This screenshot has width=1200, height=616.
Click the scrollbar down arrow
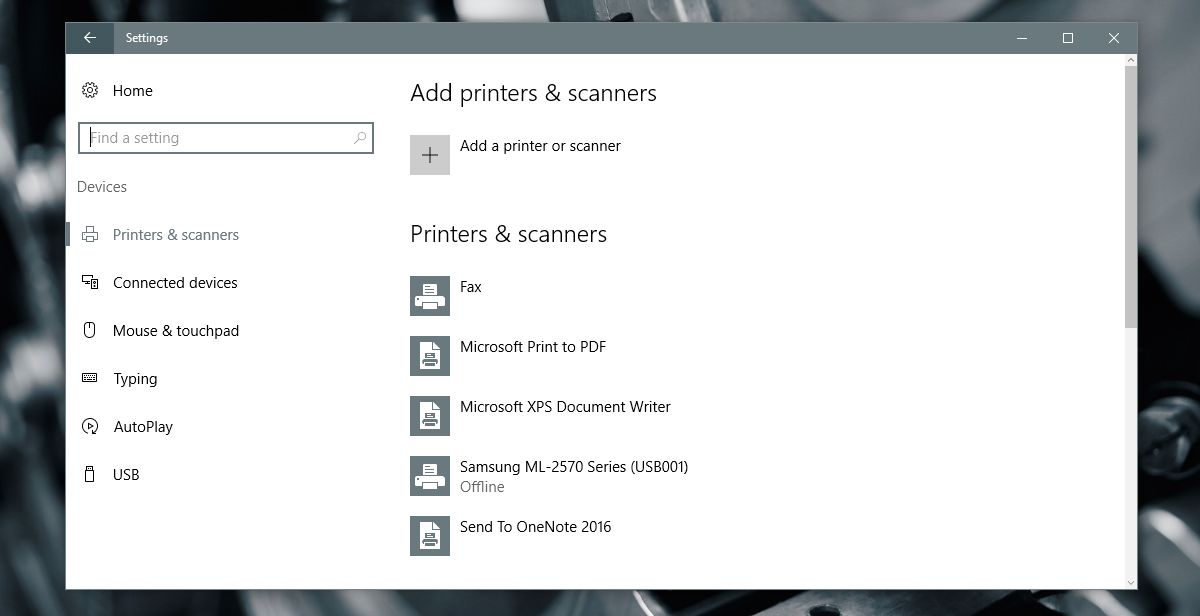click(1131, 582)
